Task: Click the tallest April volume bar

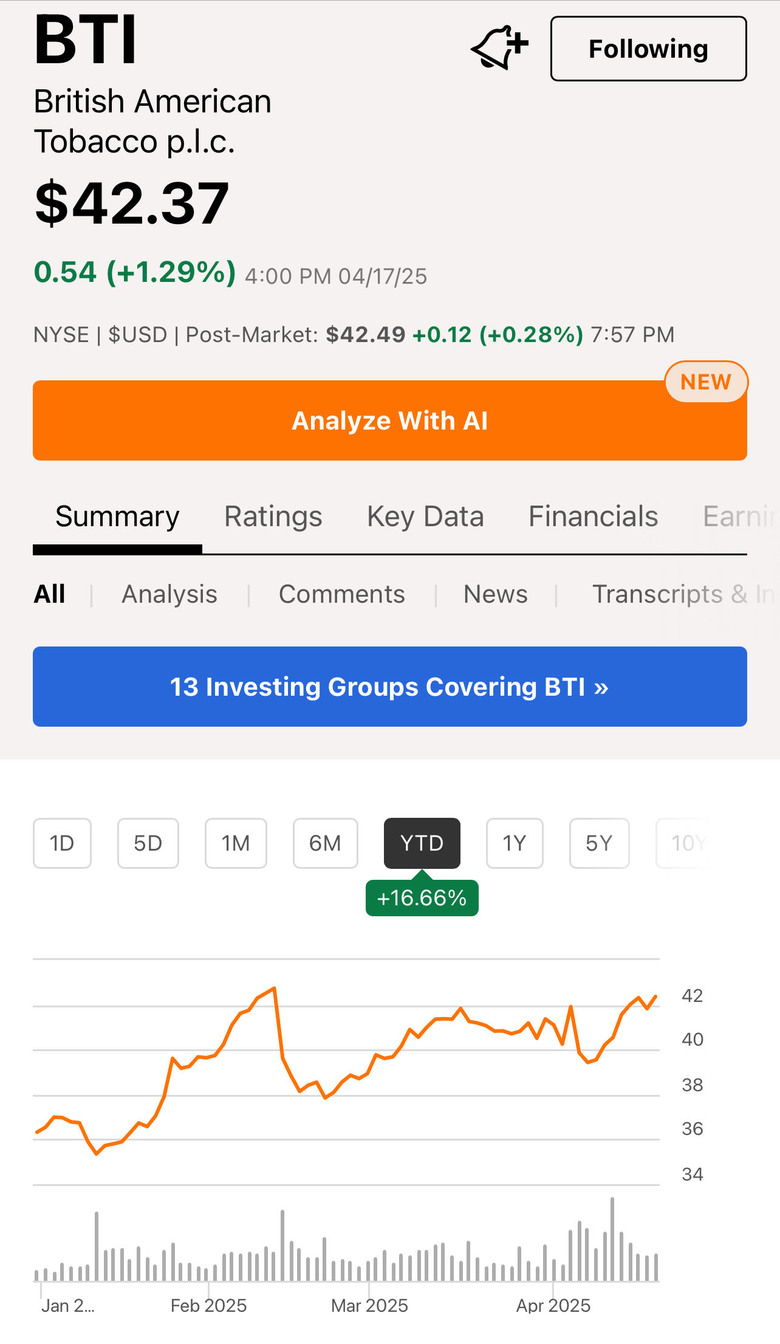Action: point(612,1239)
